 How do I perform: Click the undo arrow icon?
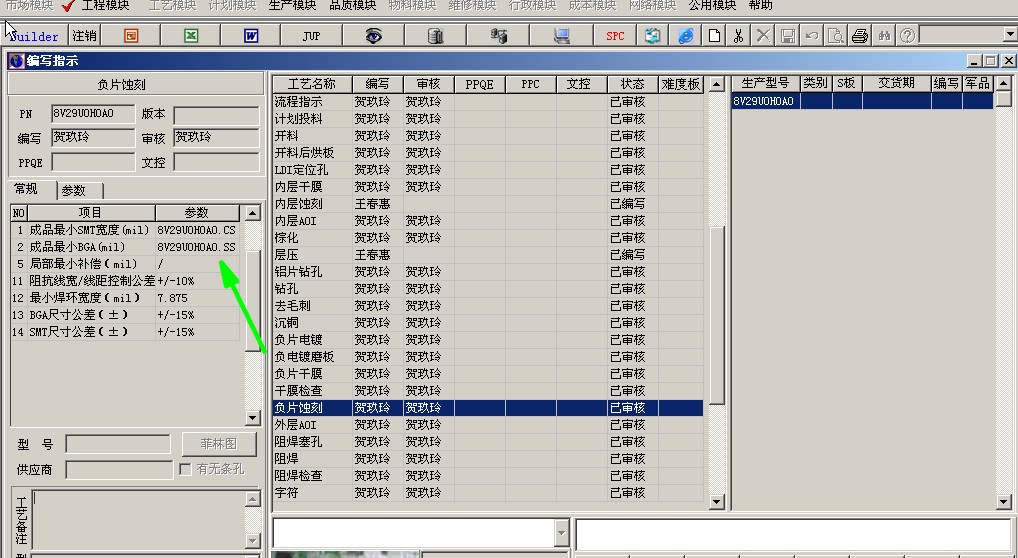[812, 36]
